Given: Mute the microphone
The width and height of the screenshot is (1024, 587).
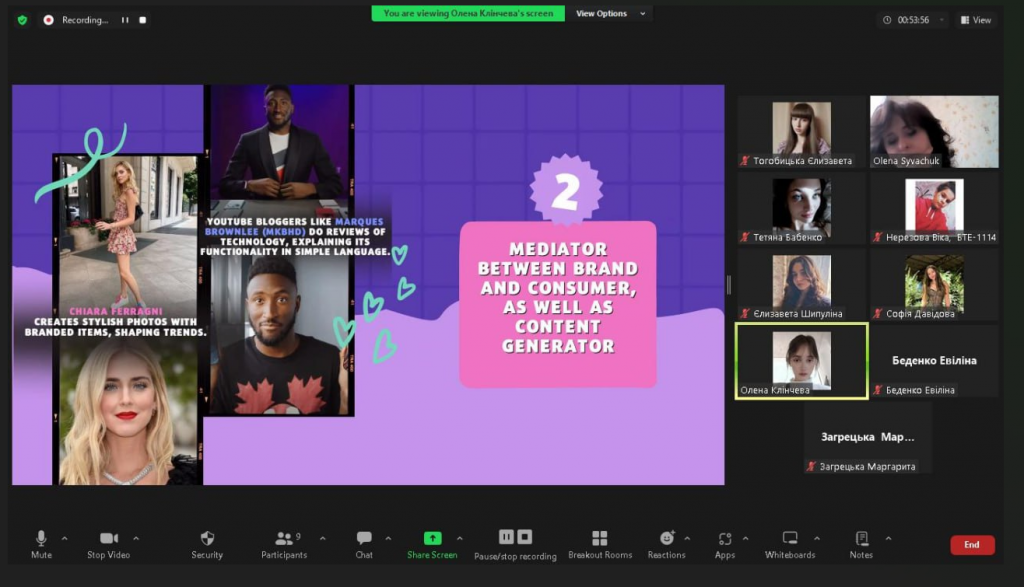Looking at the screenshot, I should [x=41, y=543].
